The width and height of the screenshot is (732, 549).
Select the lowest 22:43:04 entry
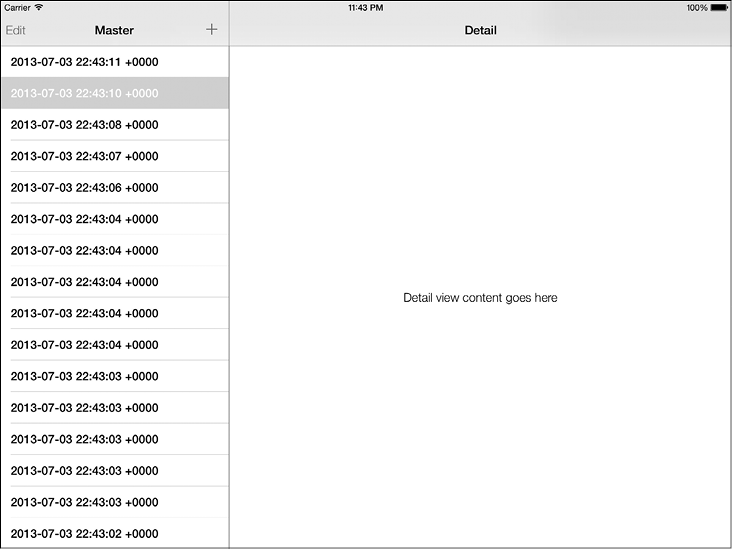85,345
